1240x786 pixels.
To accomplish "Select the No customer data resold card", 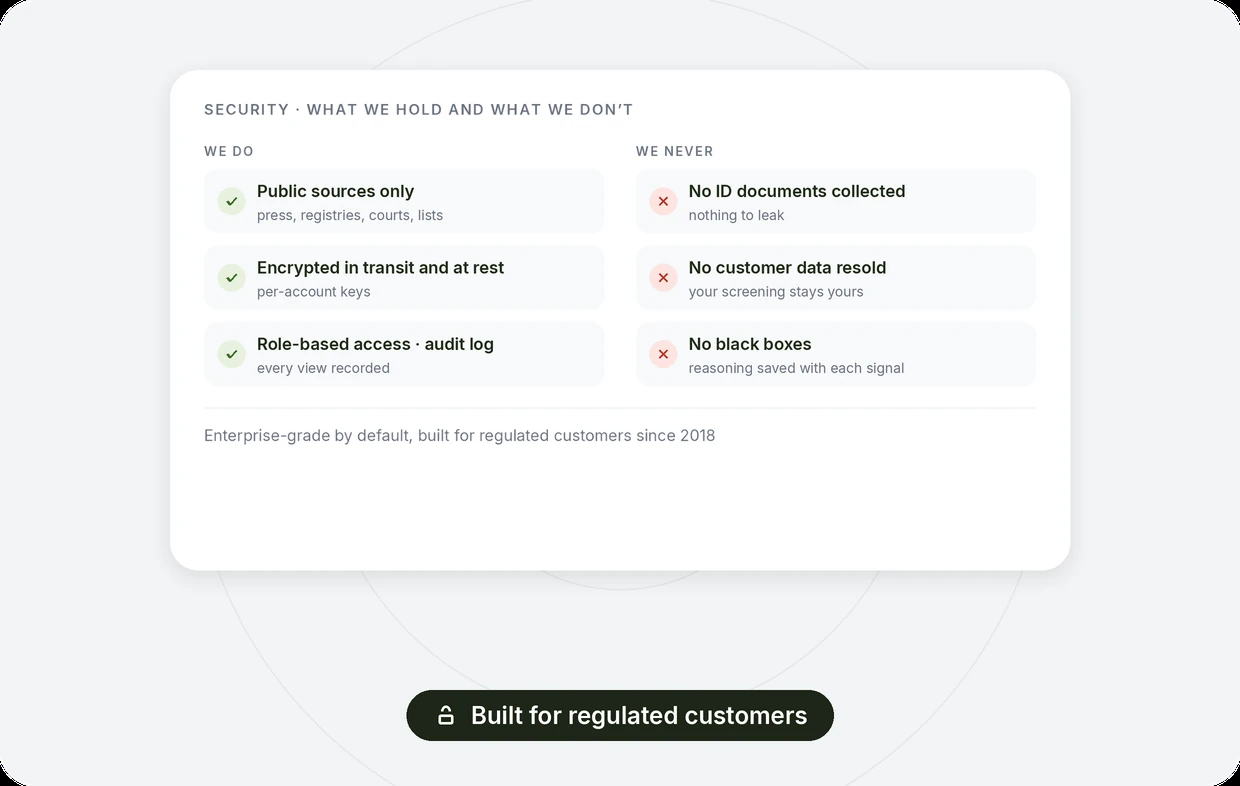I will click(836, 278).
